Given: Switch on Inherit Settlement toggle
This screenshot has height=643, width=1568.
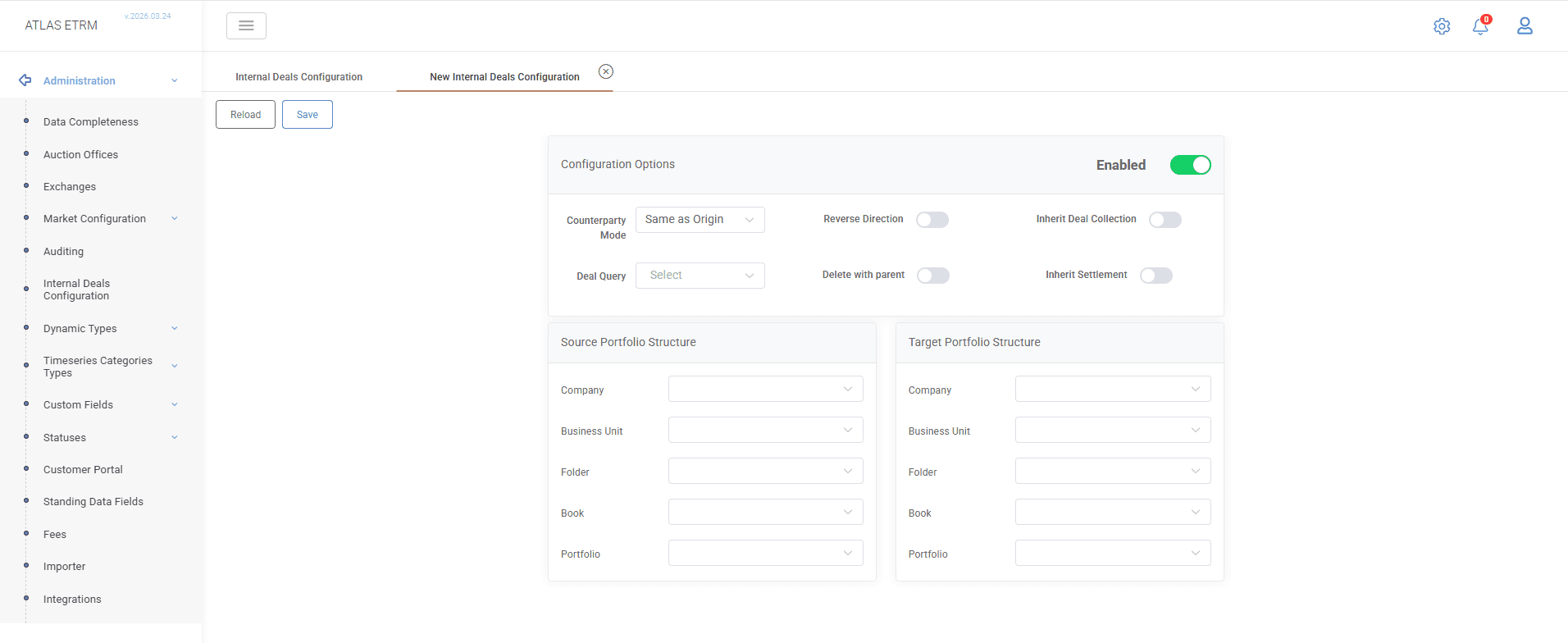Looking at the screenshot, I should 1156,276.
